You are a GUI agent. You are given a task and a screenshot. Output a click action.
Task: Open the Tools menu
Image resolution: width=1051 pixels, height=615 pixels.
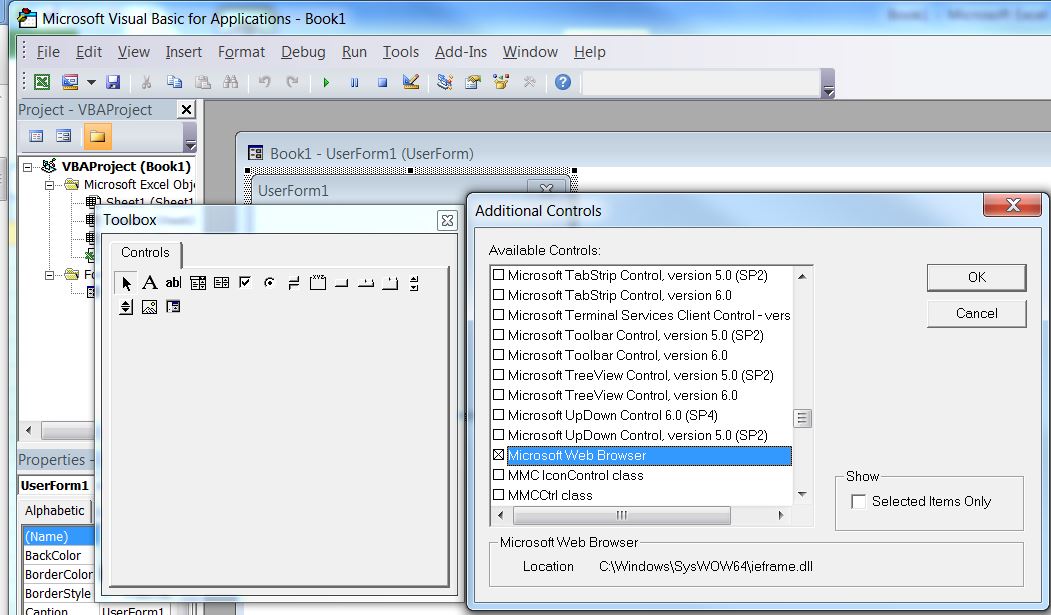[400, 52]
